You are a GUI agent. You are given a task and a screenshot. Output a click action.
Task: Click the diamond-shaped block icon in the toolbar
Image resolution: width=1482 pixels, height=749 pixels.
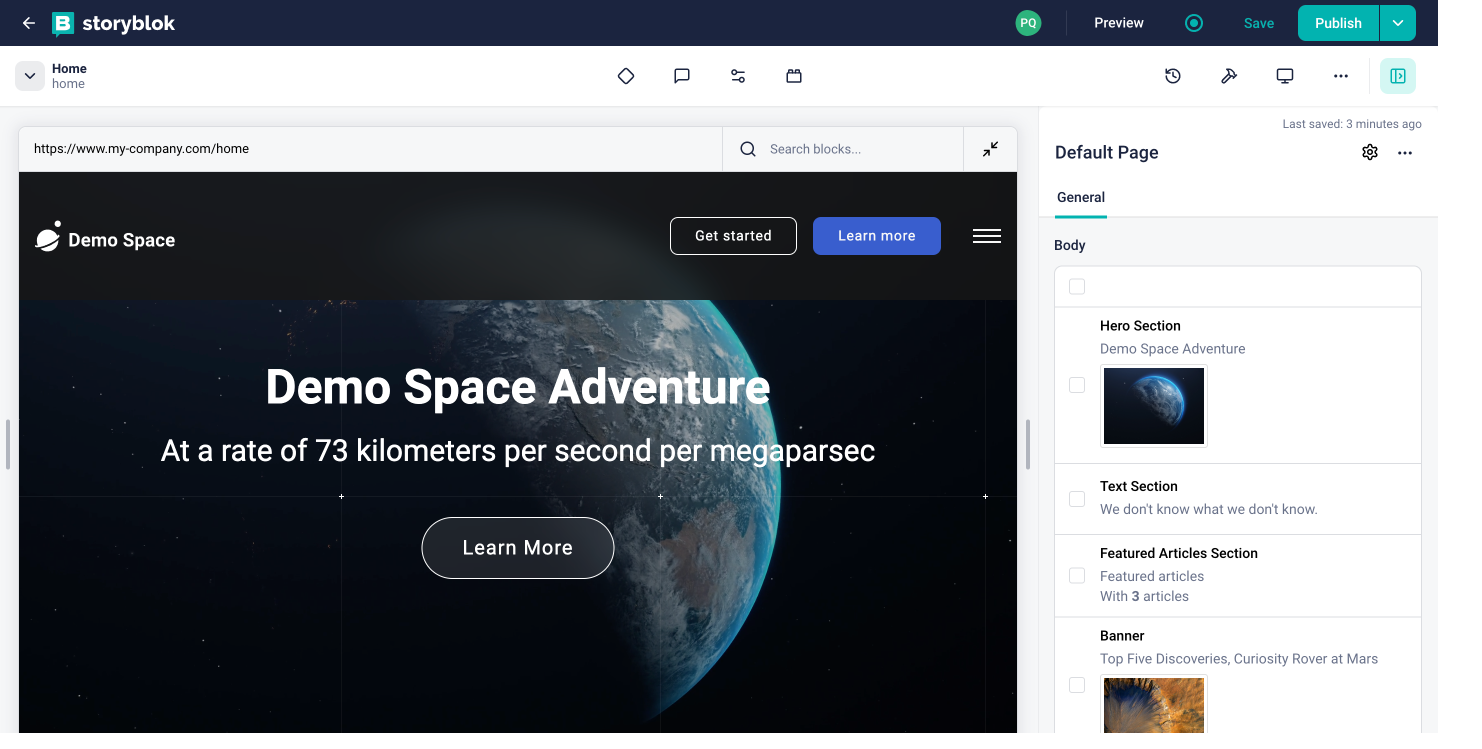625,75
